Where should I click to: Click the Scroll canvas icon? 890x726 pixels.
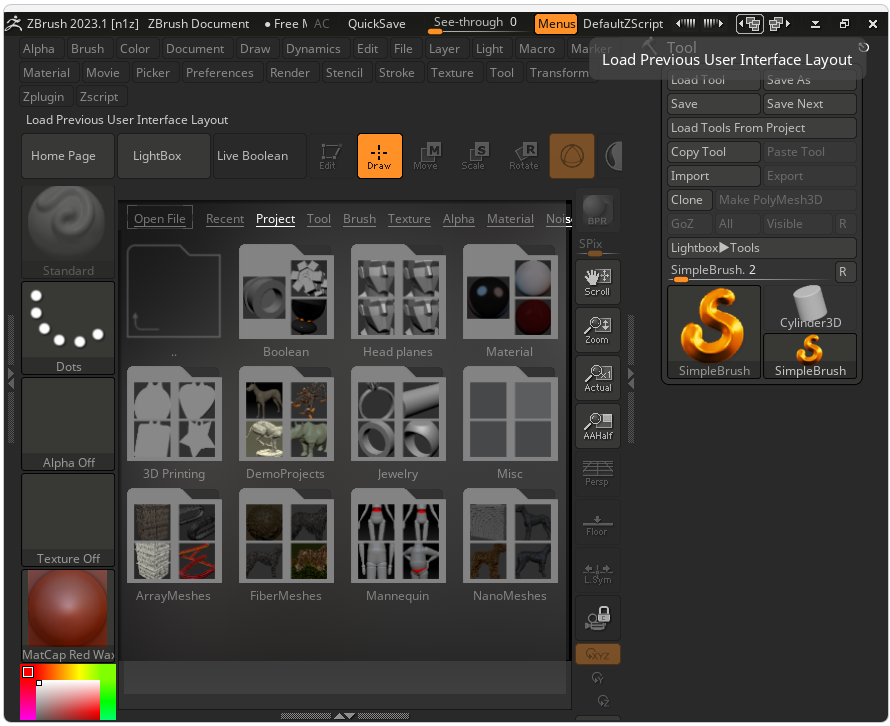(597, 281)
